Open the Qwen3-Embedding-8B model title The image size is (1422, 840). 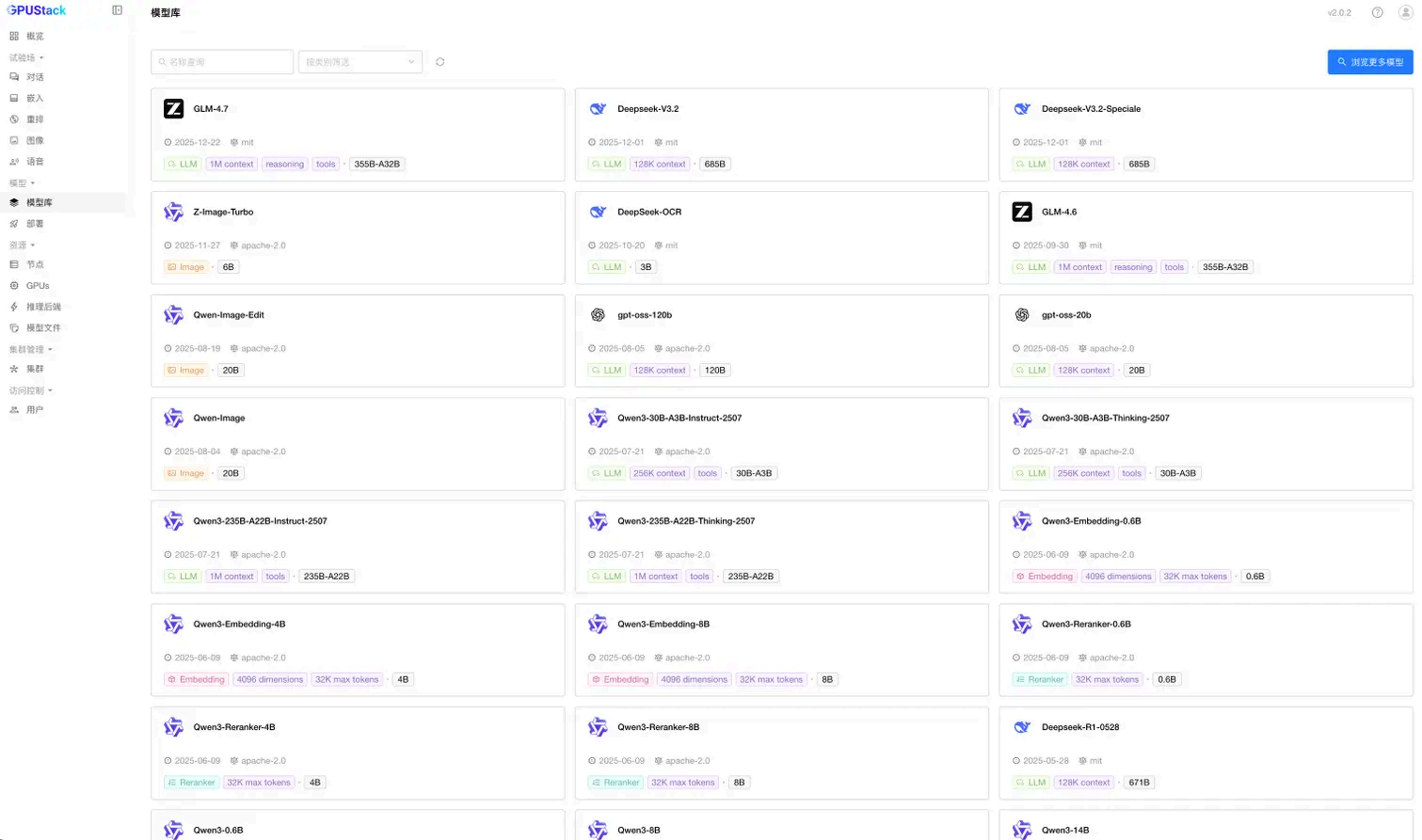(x=663, y=624)
